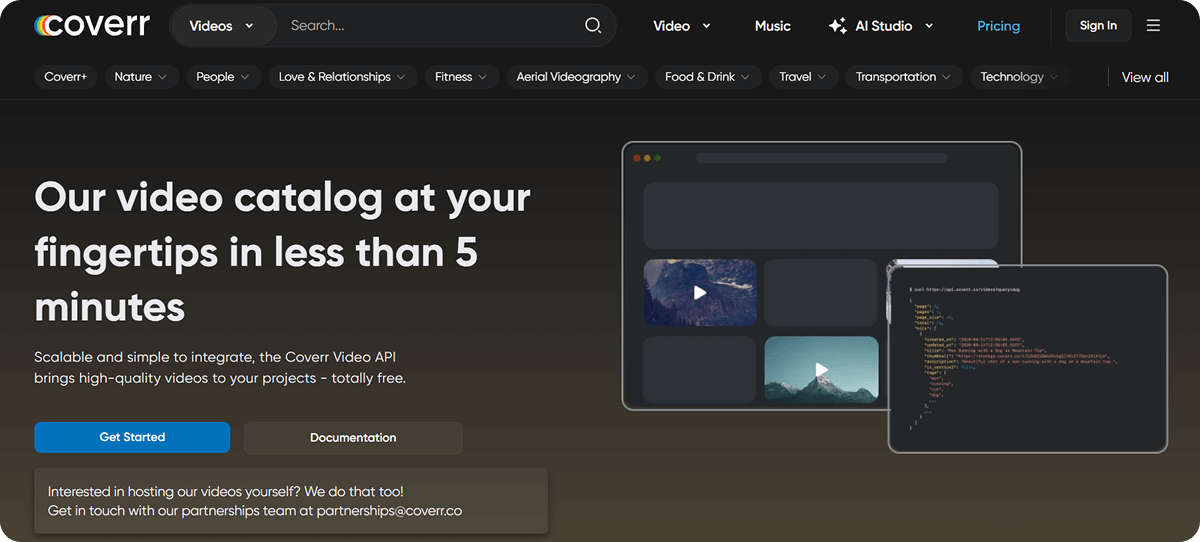Open the Videos search type dropdown
Viewport: 1200px width, 542px height.
click(222, 26)
